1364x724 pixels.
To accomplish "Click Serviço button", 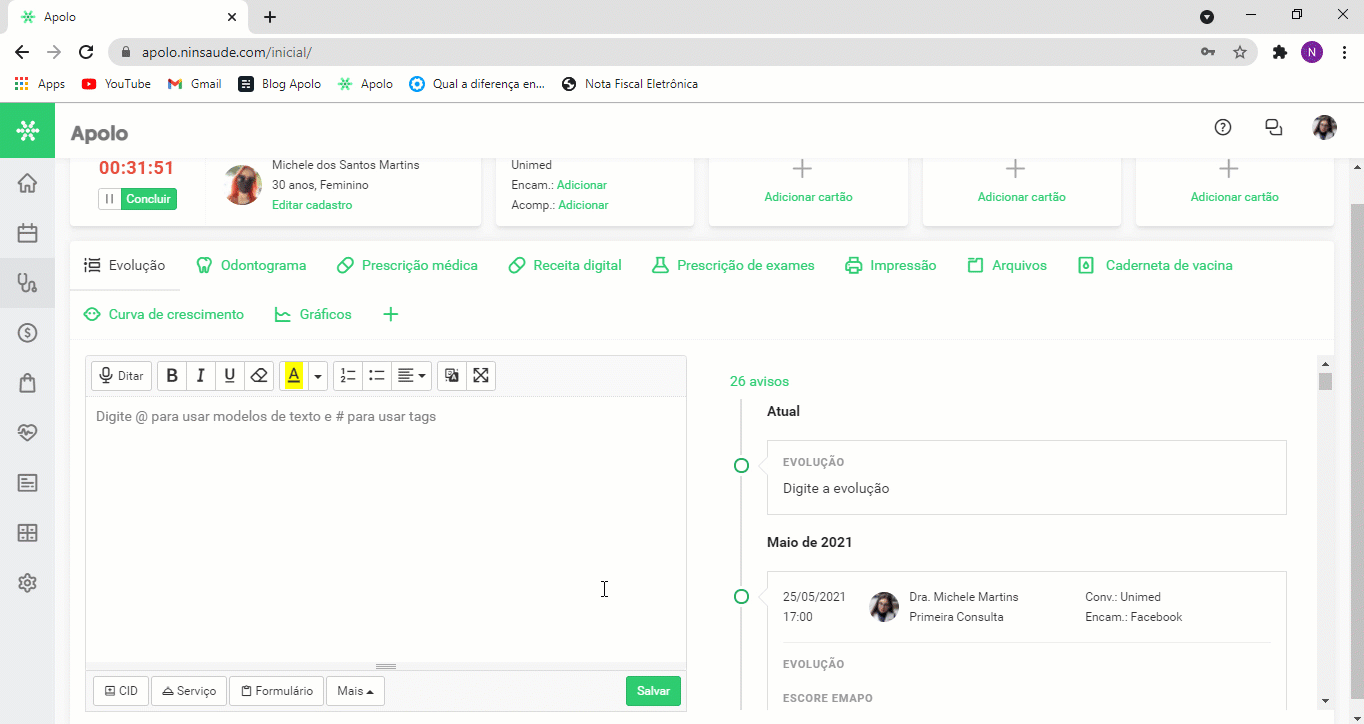I will coord(189,691).
